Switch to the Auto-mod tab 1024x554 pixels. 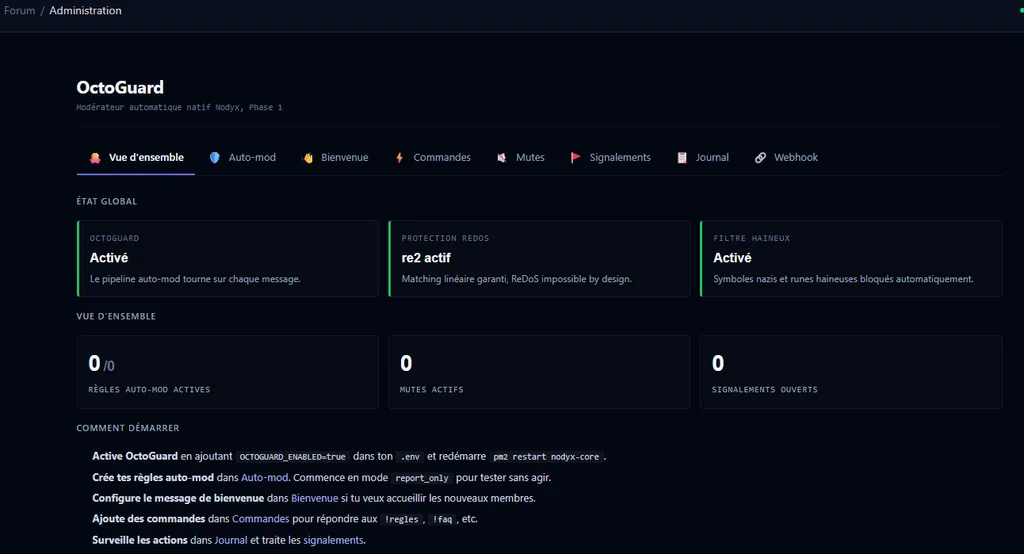click(x=242, y=157)
